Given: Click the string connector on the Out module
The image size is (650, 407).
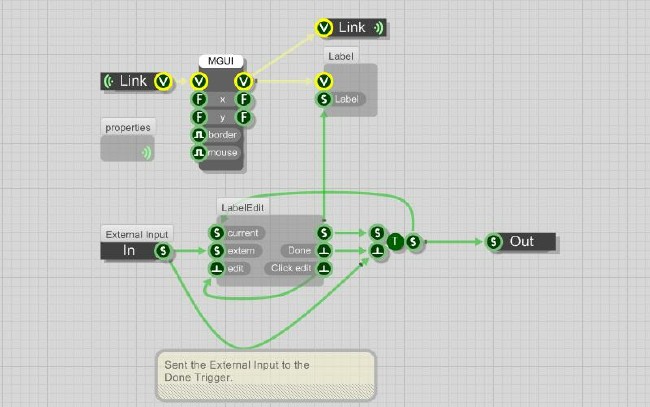Looking at the screenshot, I should click(495, 241).
